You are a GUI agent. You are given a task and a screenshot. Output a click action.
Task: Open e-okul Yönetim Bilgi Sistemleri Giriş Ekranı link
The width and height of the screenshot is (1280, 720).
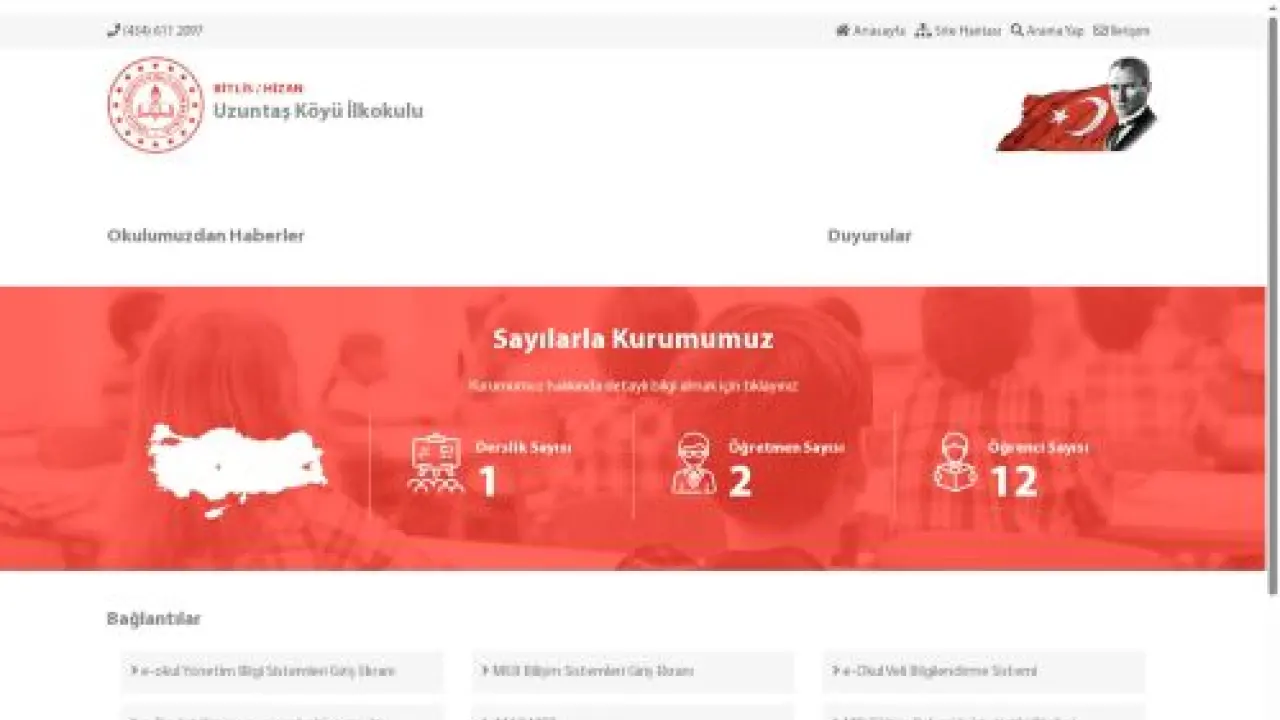click(282, 671)
